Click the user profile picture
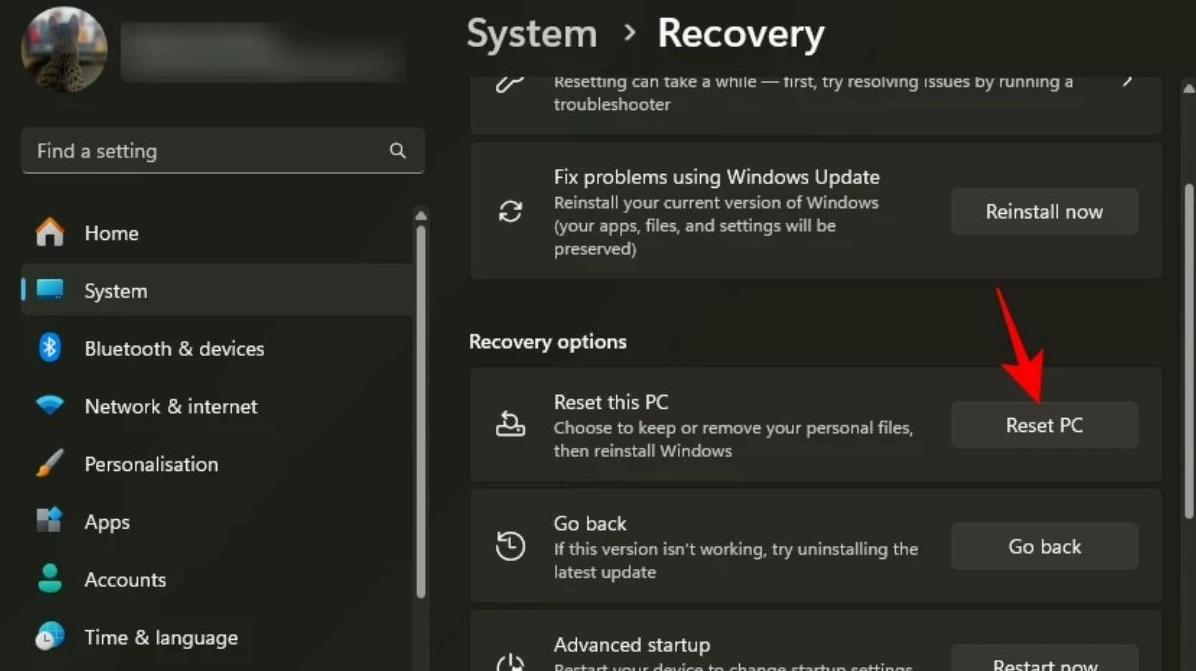1196x671 pixels. [x=64, y=50]
